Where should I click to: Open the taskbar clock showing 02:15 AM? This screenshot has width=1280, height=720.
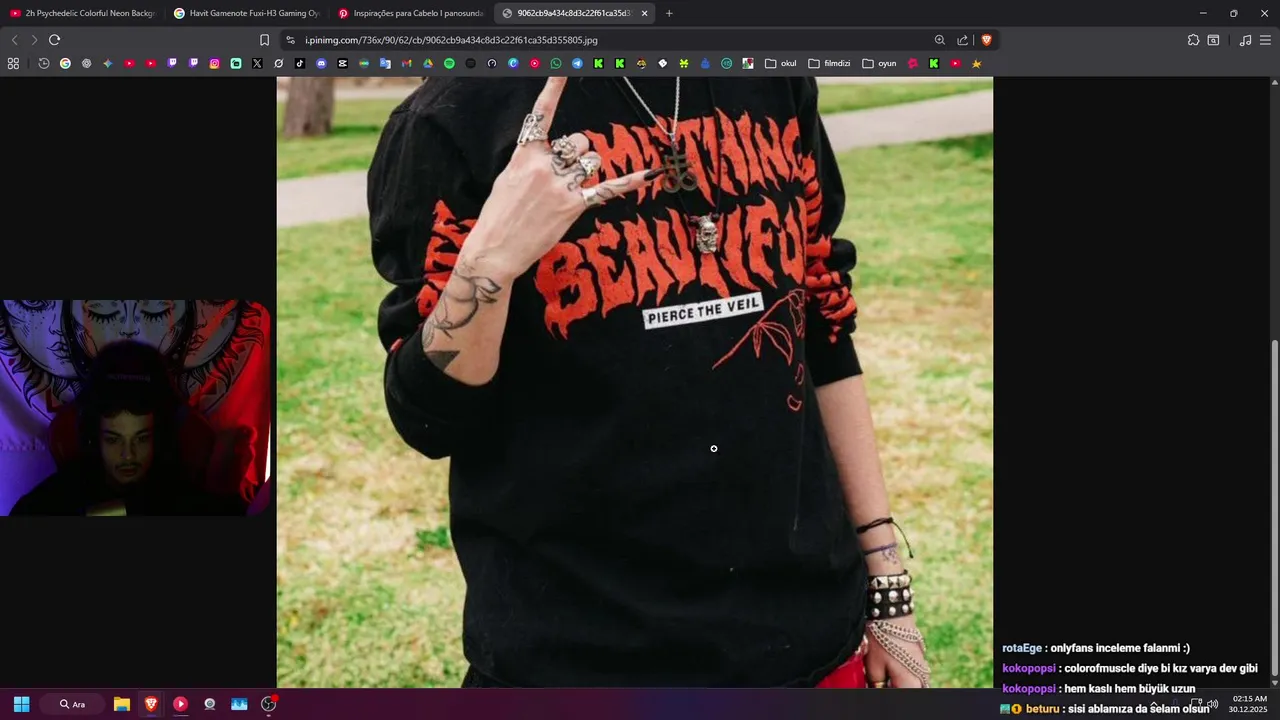point(1248,704)
